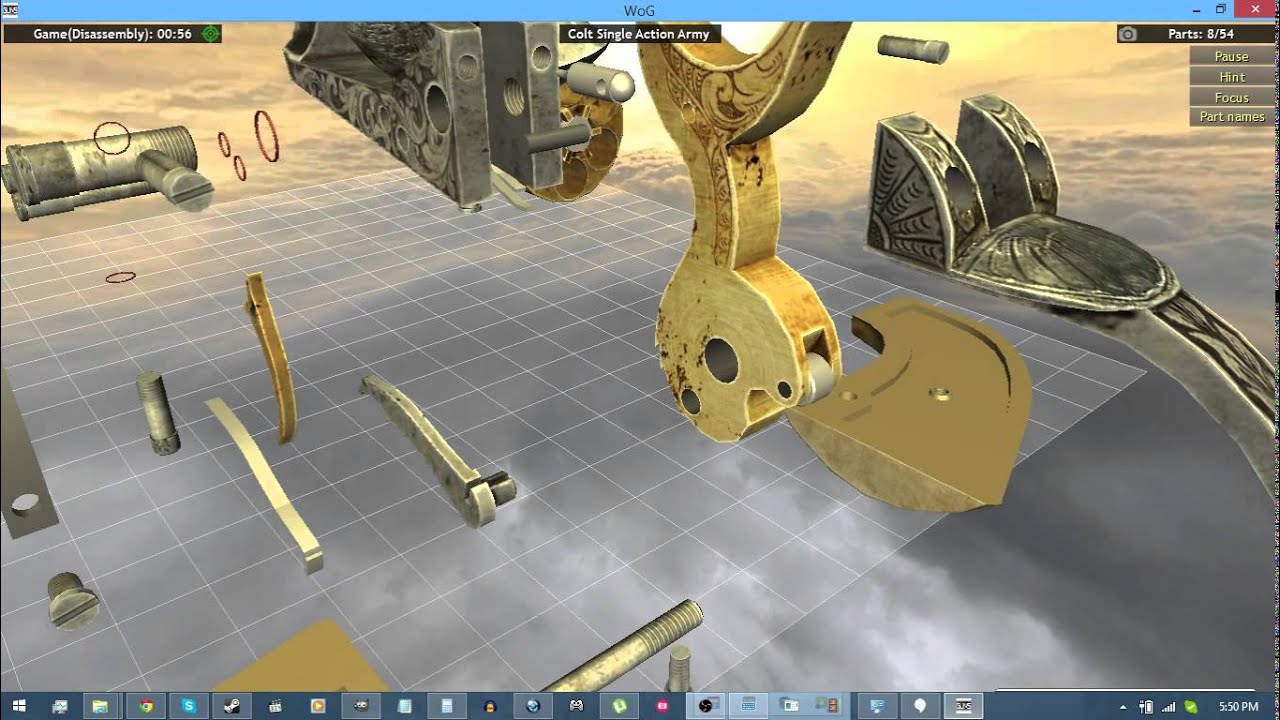Click the Game(Disassembly) timer label
The image size is (1280, 720).
tap(112, 34)
